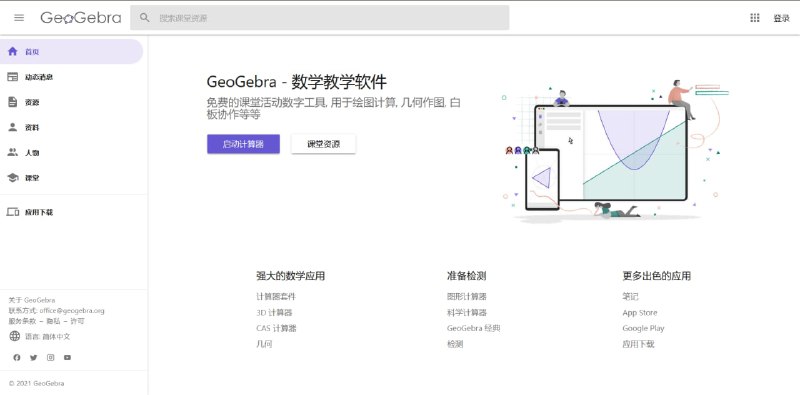
Task: Open 应用下载 in the sidebar
Action: [x=71, y=212]
